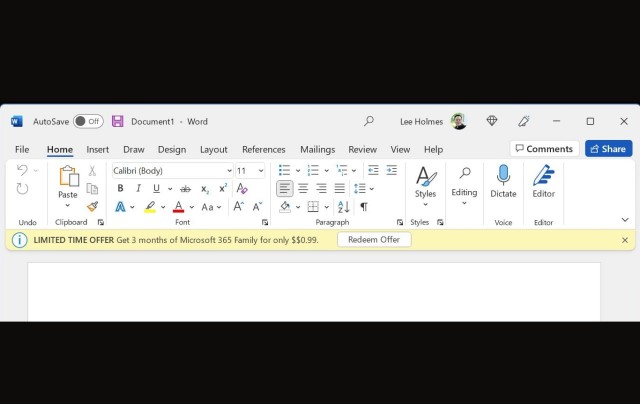The image size is (640, 404).
Task: Align text right
Action: [321, 188]
